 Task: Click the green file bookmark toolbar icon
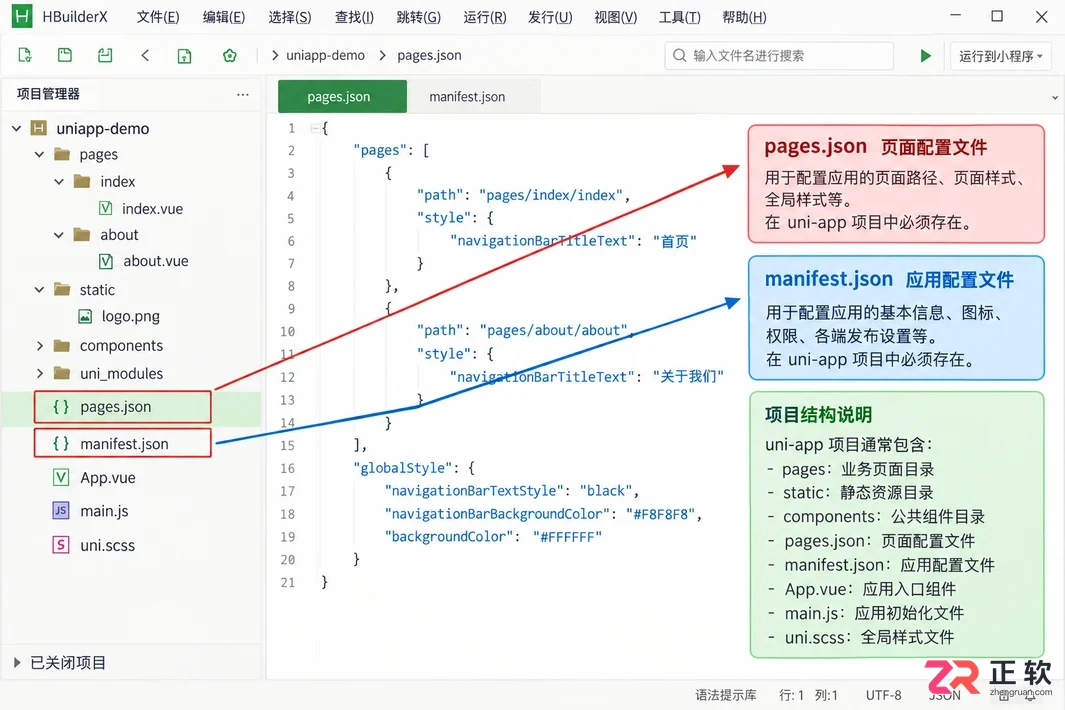[x=184, y=56]
